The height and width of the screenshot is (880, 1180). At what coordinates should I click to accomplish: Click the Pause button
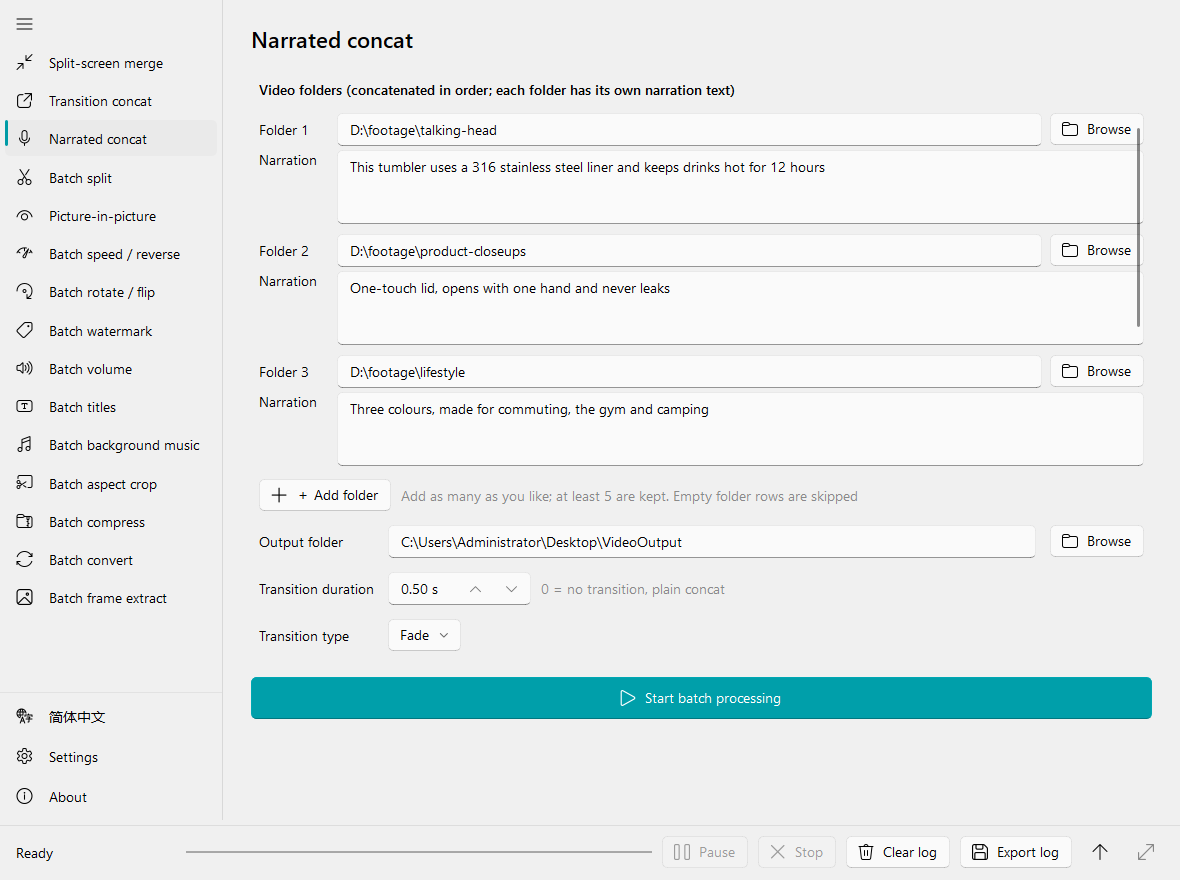point(704,852)
